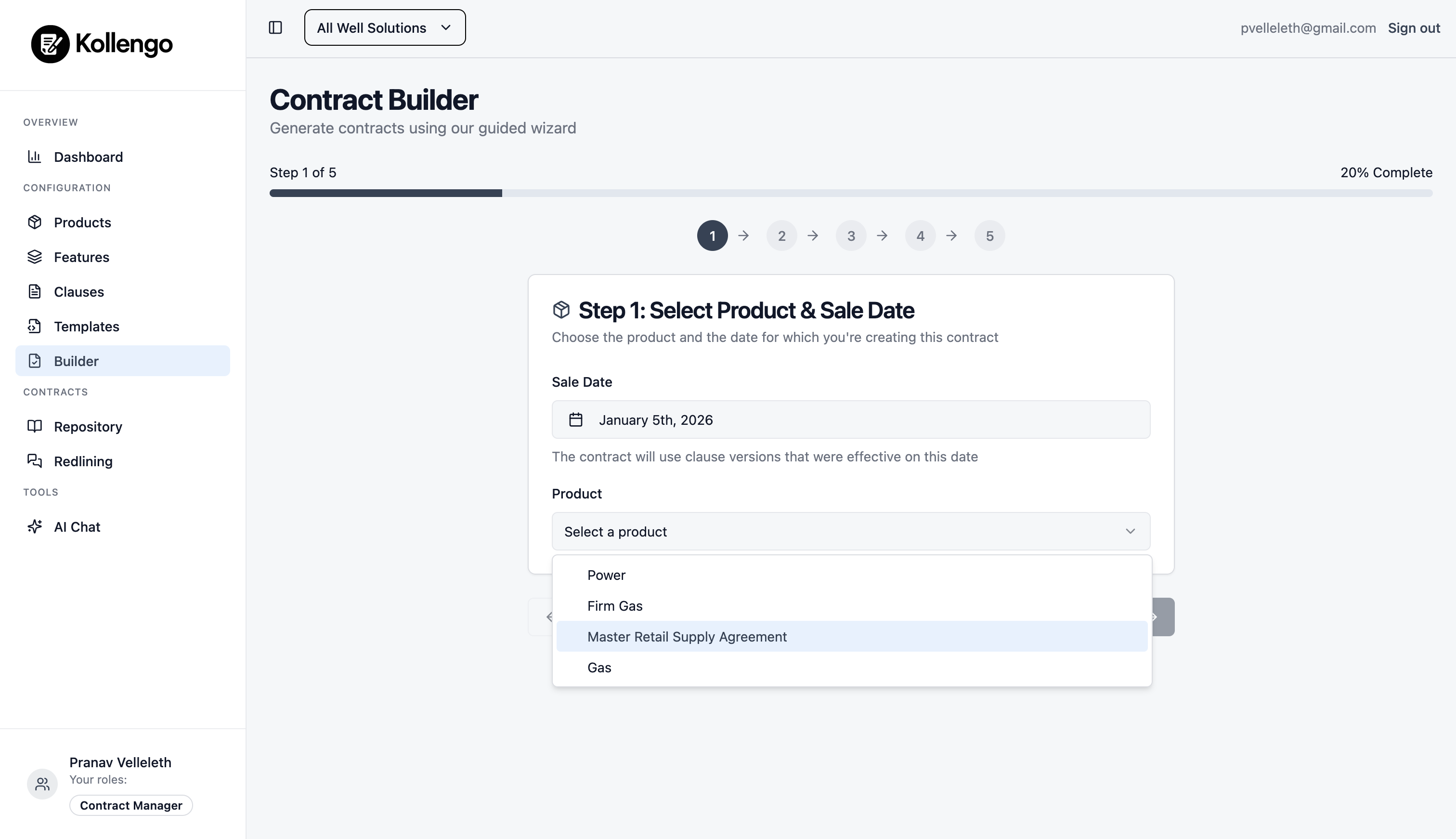The width and height of the screenshot is (1456, 839).
Task: Select the Features icon in sidebar
Action: click(35, 256)
